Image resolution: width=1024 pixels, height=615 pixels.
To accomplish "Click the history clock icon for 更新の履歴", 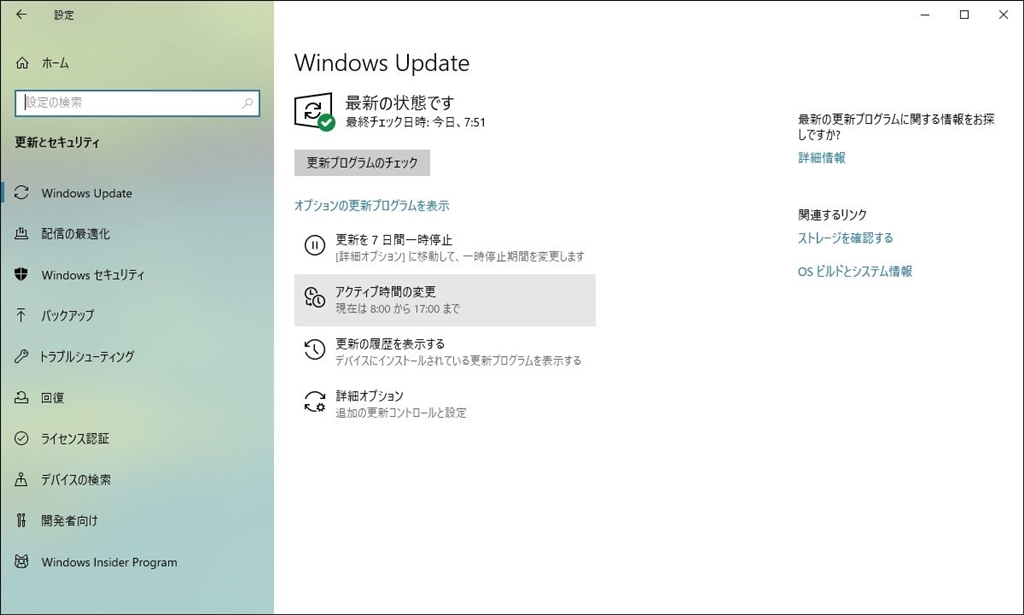I will [315, 350].
